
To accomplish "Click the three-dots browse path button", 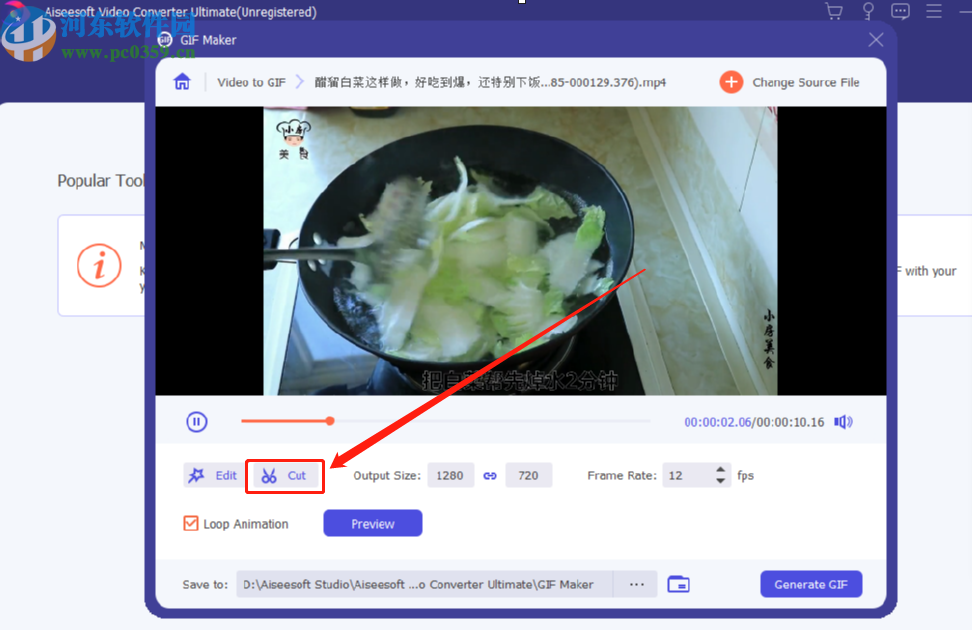I will pos(636,584).
